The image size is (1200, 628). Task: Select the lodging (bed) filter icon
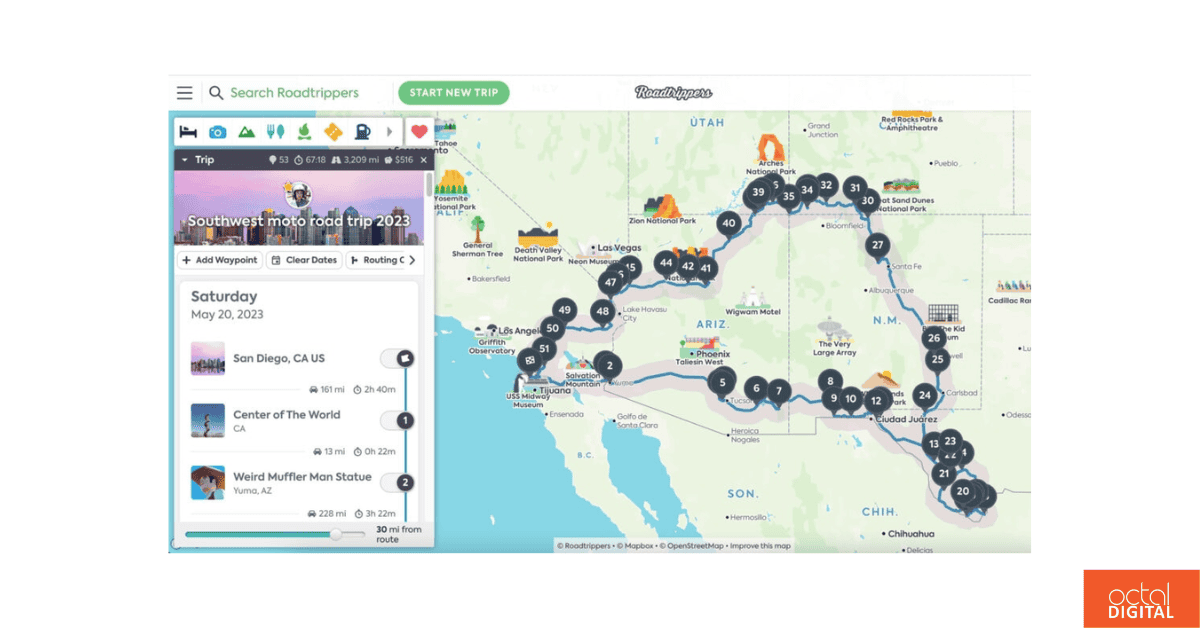pyautogui.click(x=187, y=131)
